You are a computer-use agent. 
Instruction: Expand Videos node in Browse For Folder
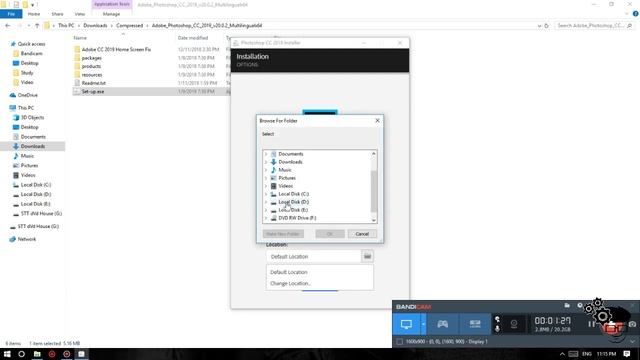(266, 186)
